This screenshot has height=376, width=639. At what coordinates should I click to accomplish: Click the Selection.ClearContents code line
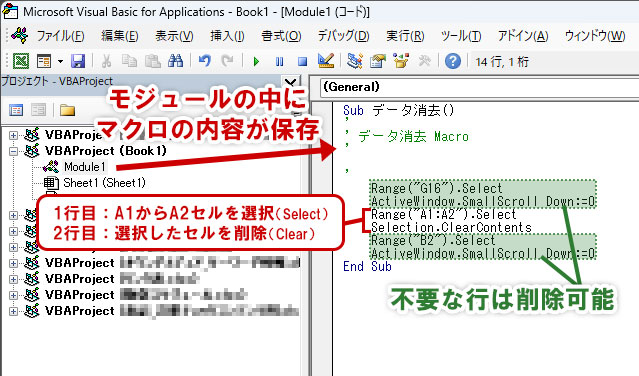pos(451,227)
